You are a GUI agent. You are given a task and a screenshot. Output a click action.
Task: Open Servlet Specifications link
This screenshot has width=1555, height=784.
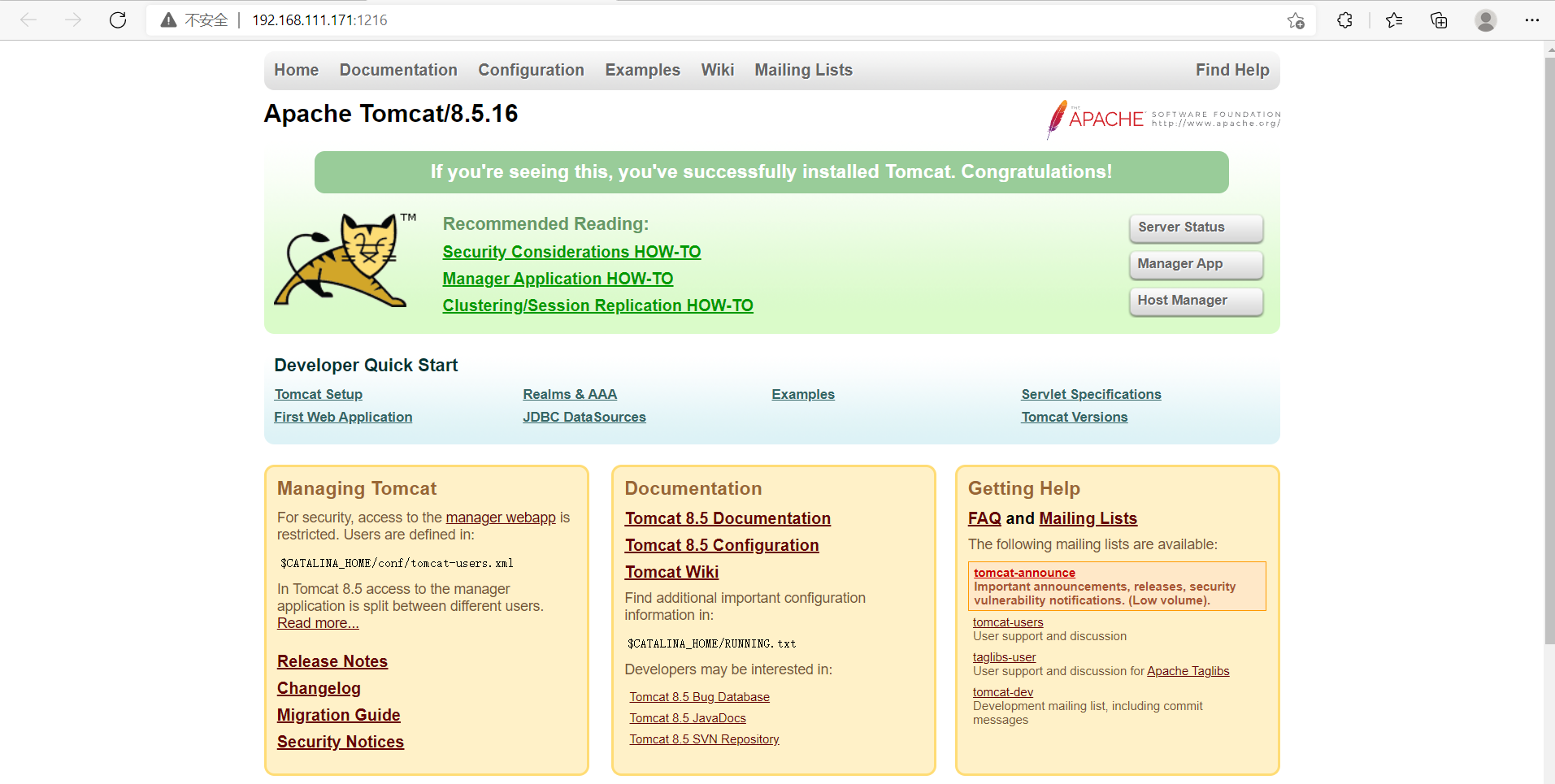(x=1091, y=394)
